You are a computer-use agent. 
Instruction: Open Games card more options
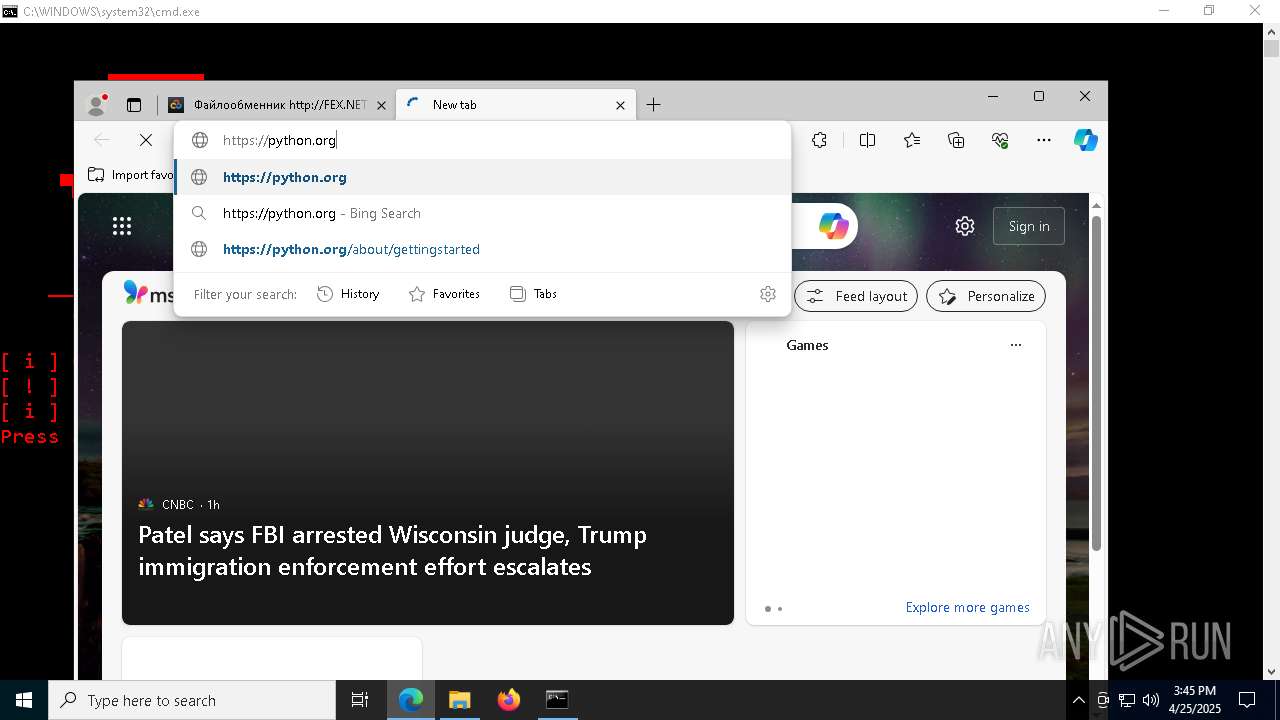(1016, 345)
